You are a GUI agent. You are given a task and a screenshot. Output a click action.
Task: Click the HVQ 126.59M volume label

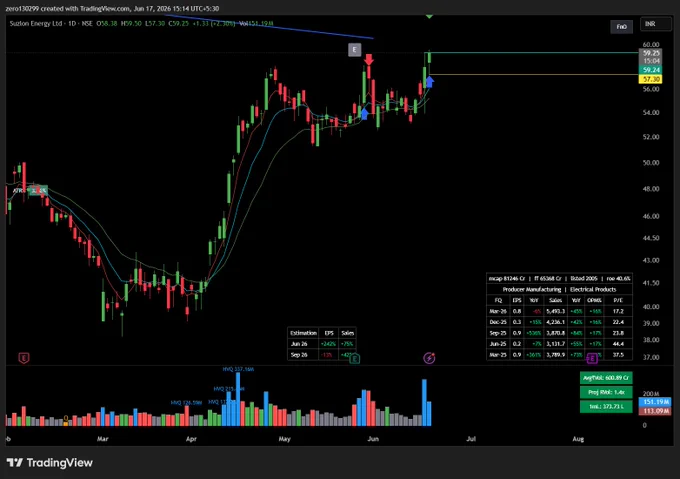pyautogui.click(x=186, y=403)
